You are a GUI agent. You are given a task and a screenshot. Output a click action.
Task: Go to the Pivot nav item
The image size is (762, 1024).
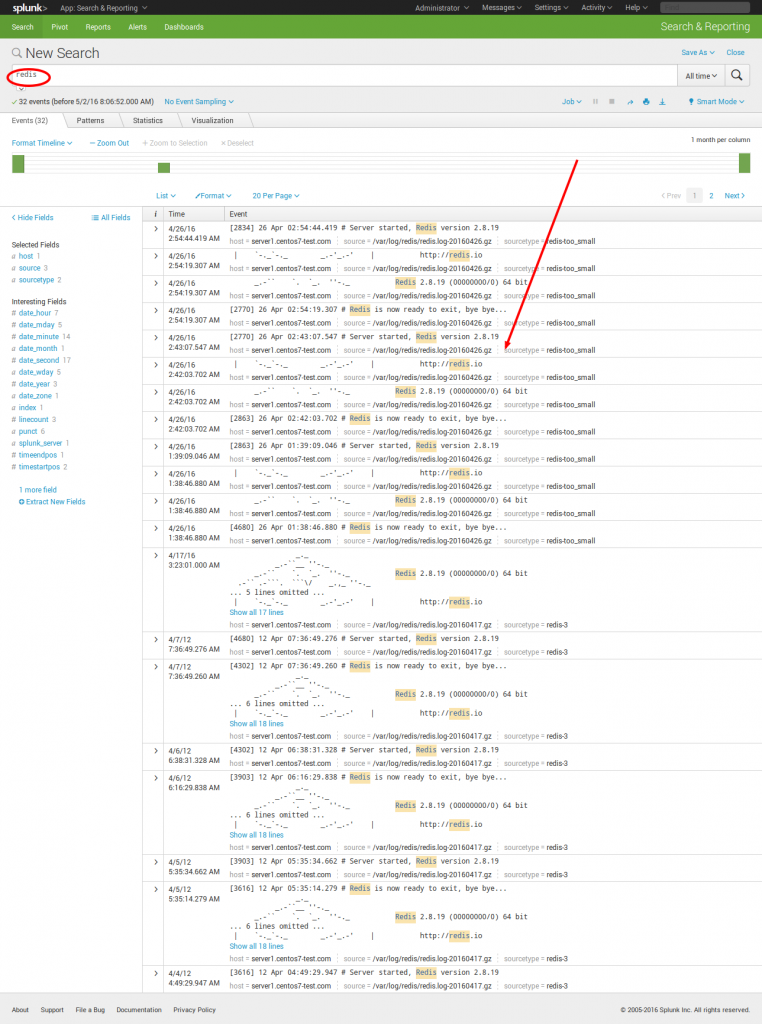point(59,27)
